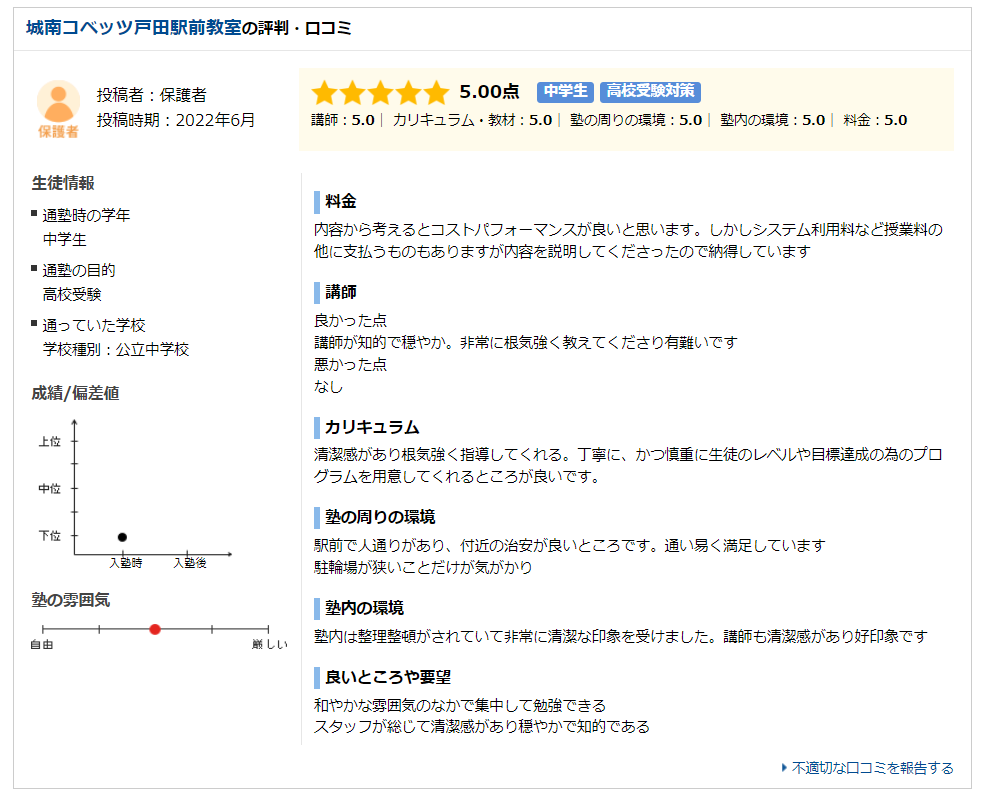Click the 塾内の環境 section heading
Image resolution: width=997 pixels, height=789 pixels.
[364, 608]
